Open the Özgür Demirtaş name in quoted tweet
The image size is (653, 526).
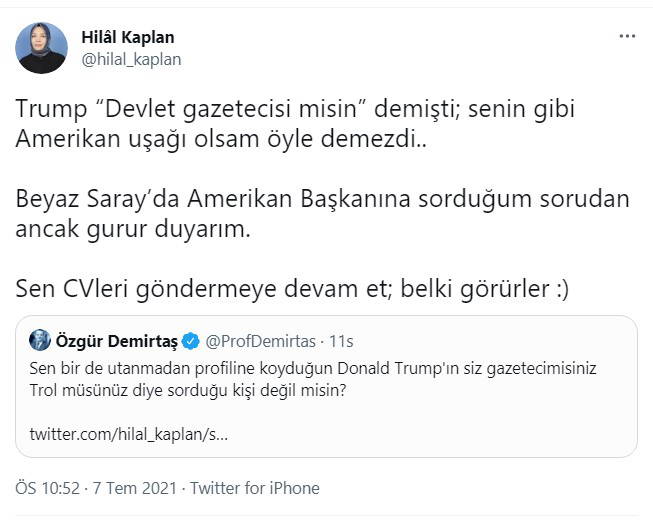pyautogui.click(x=116, y=341)
